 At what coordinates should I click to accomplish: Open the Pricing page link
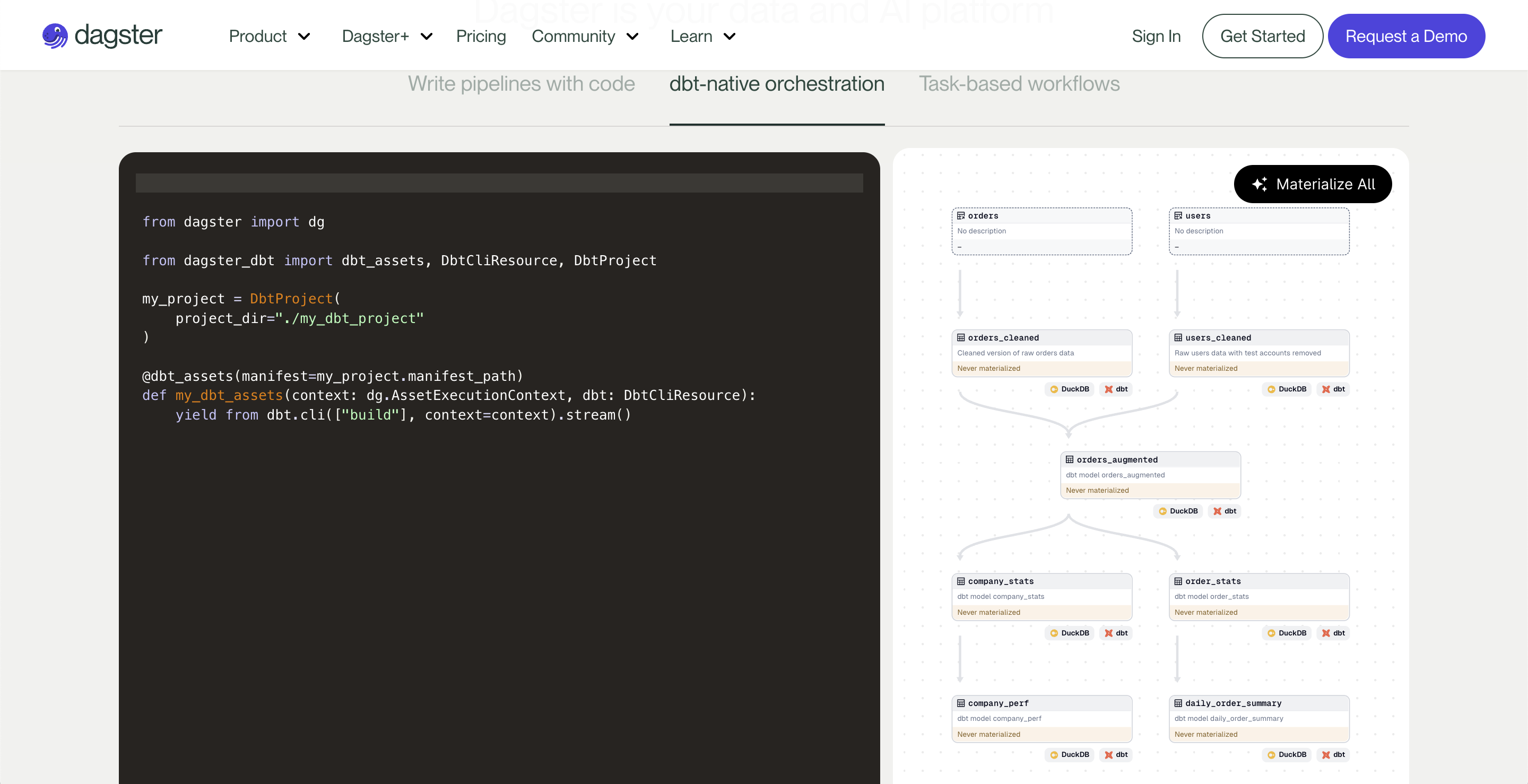[481, 36]
